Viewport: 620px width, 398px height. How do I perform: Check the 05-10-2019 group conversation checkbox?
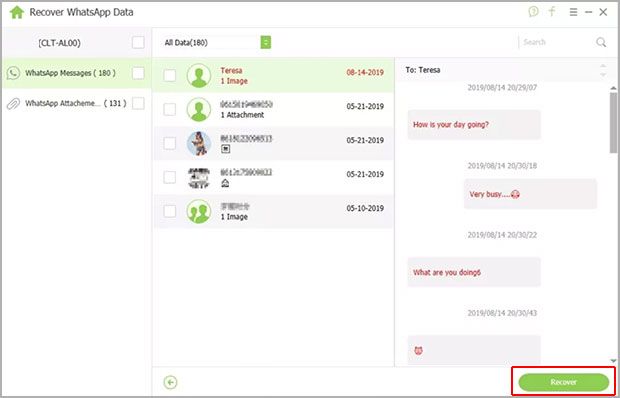[170, 211]
